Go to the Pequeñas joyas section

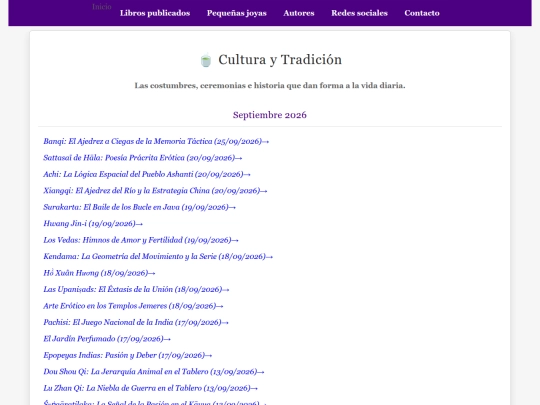pyautogui.click(x=237, y=13)
